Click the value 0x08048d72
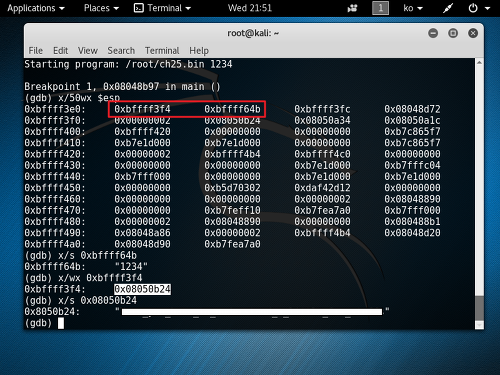 pyautogui.click(x=412, y=109)
